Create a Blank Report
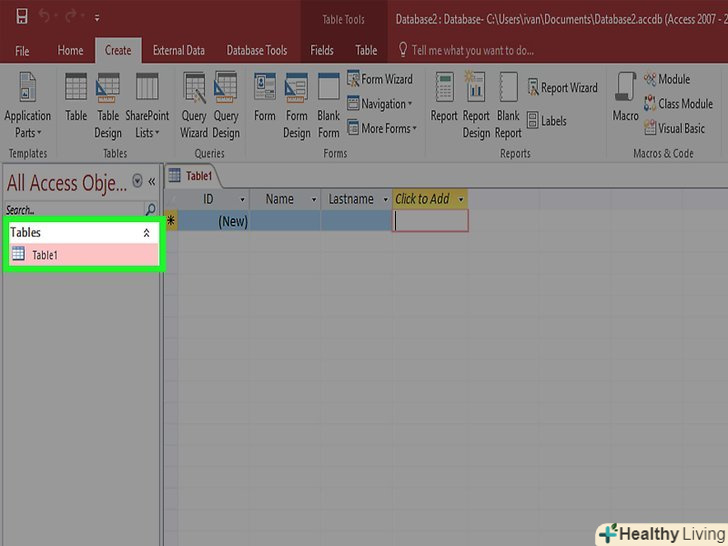728x546 pixels. [x=508, y=105]
